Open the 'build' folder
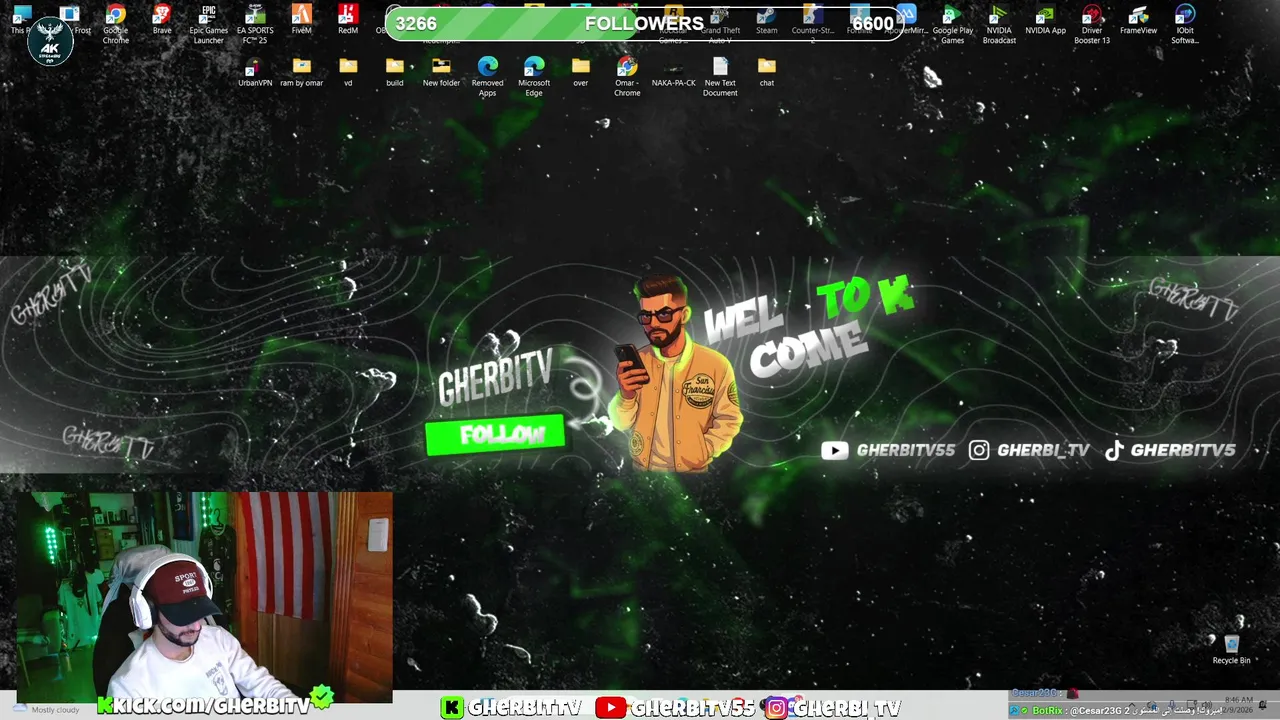The width and height of the screenshot is (1280, 720). pyautogui.click(x=395, y=72)
